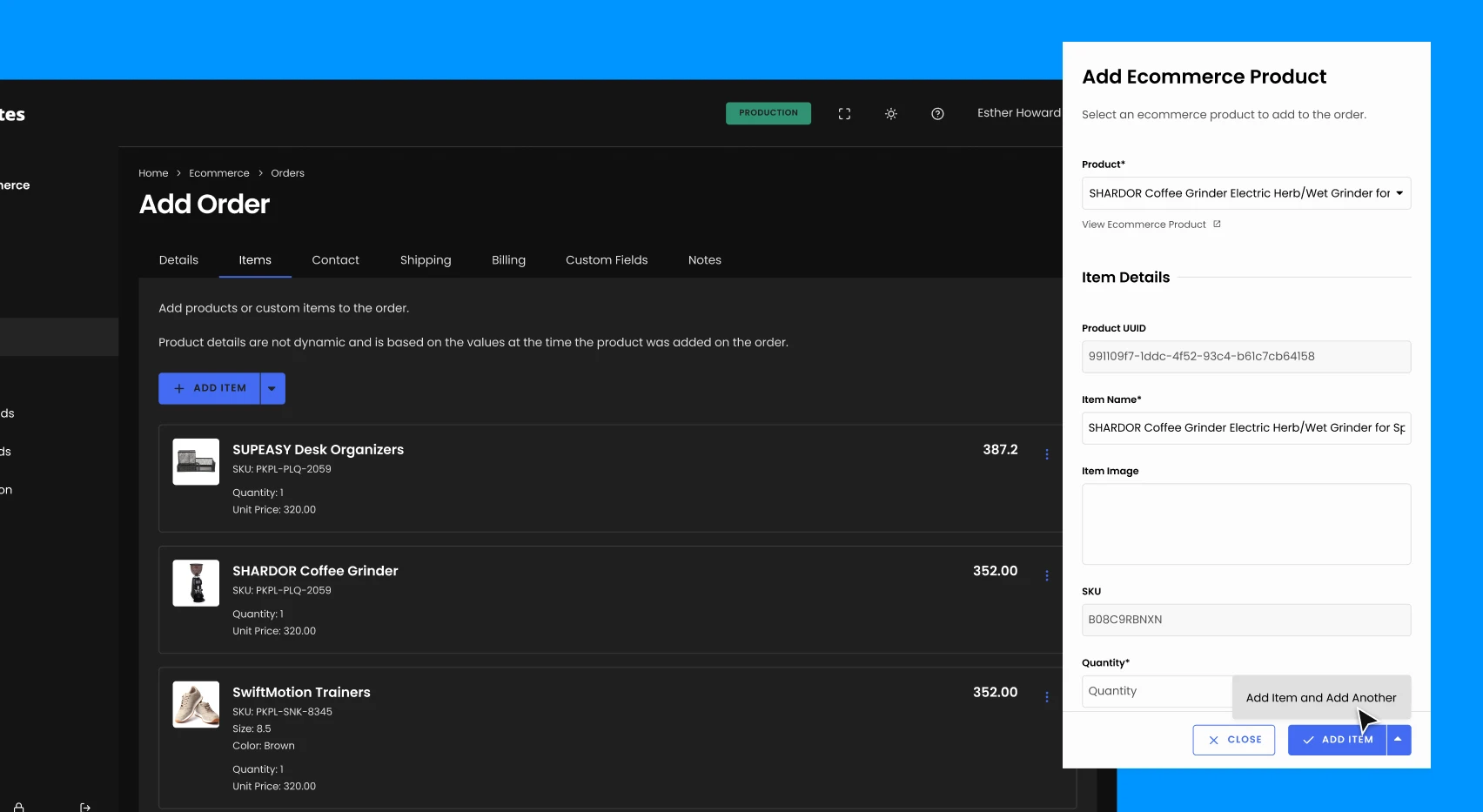The height and width of the screenshot is (812, 1483).
Task: Confirm with Add Item button in dialog
Action: click(x=1337, y=740)
